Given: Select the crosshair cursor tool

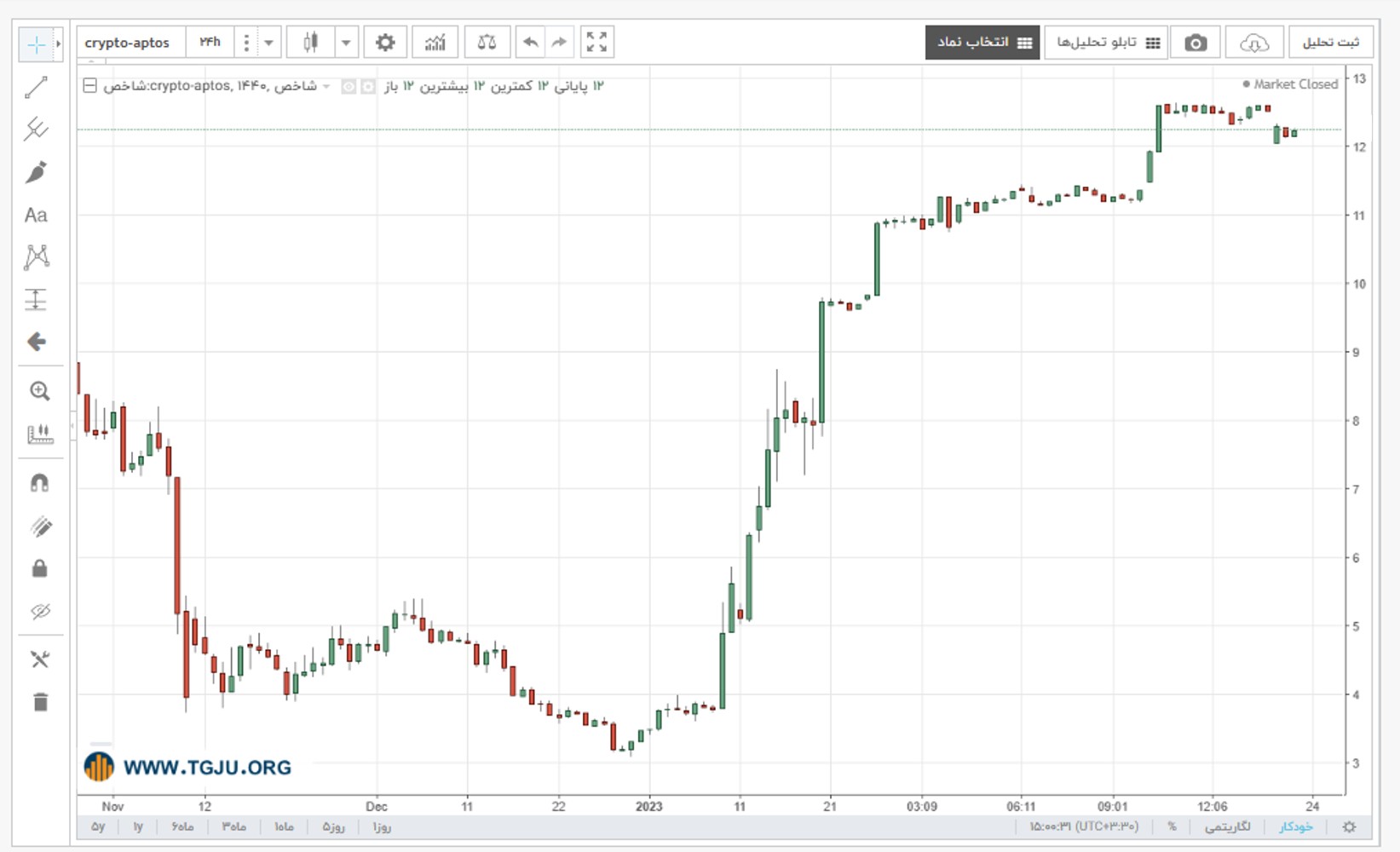Looking at the screenshot, I should 36,44.
